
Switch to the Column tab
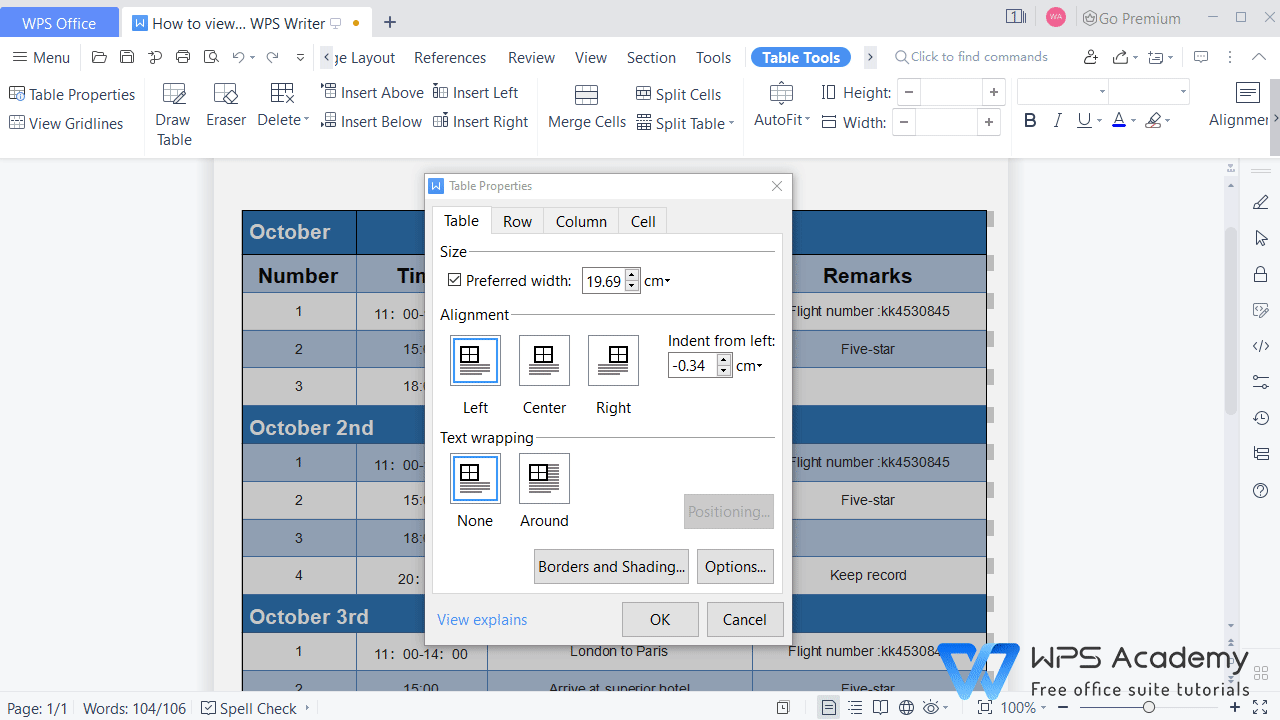(581, 221)
